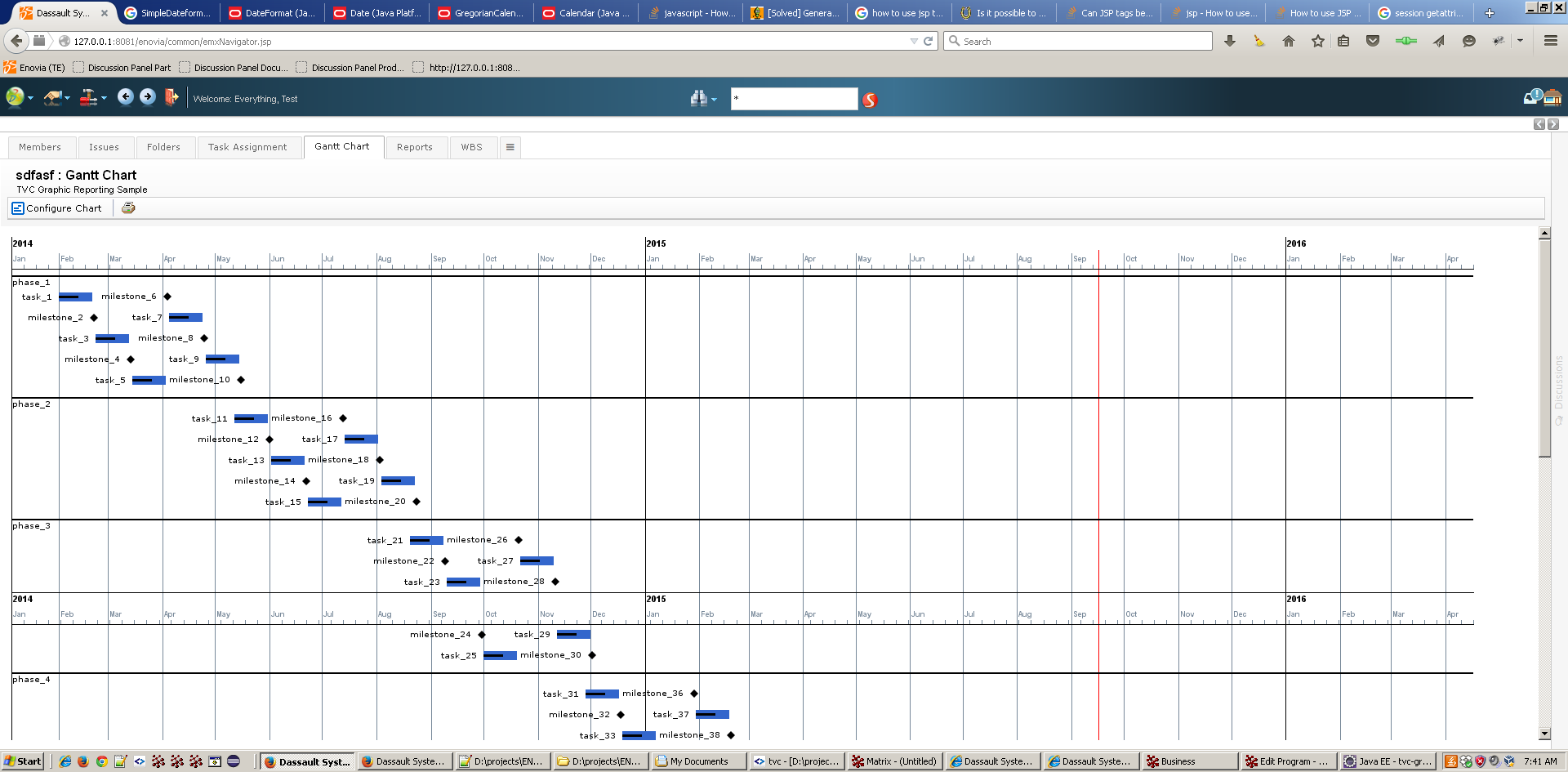This screenshot has height=772, width=1568.
Task: Open the Enovia (TE) bookmark
Action: pos(35,68)
